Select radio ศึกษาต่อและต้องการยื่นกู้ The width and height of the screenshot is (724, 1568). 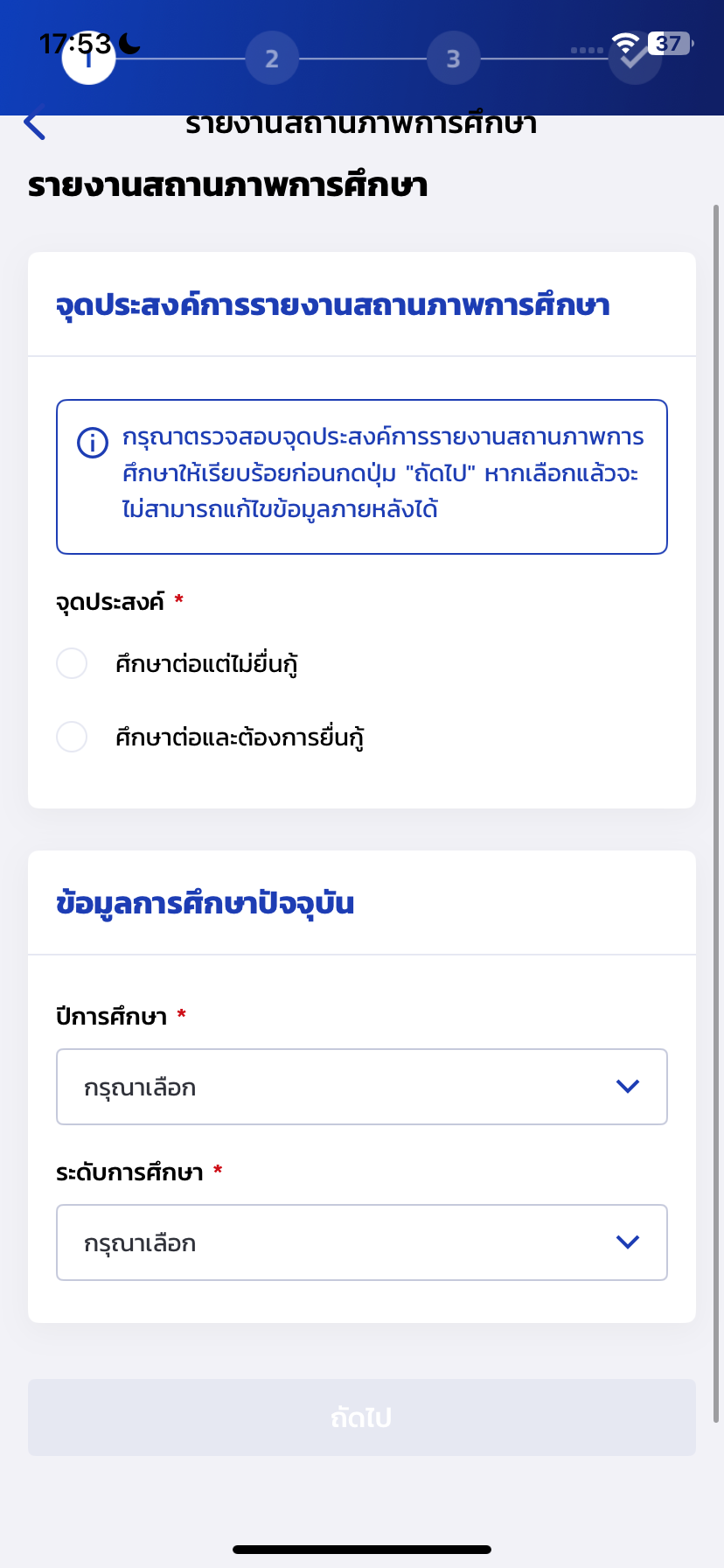(x=72, y=737)
